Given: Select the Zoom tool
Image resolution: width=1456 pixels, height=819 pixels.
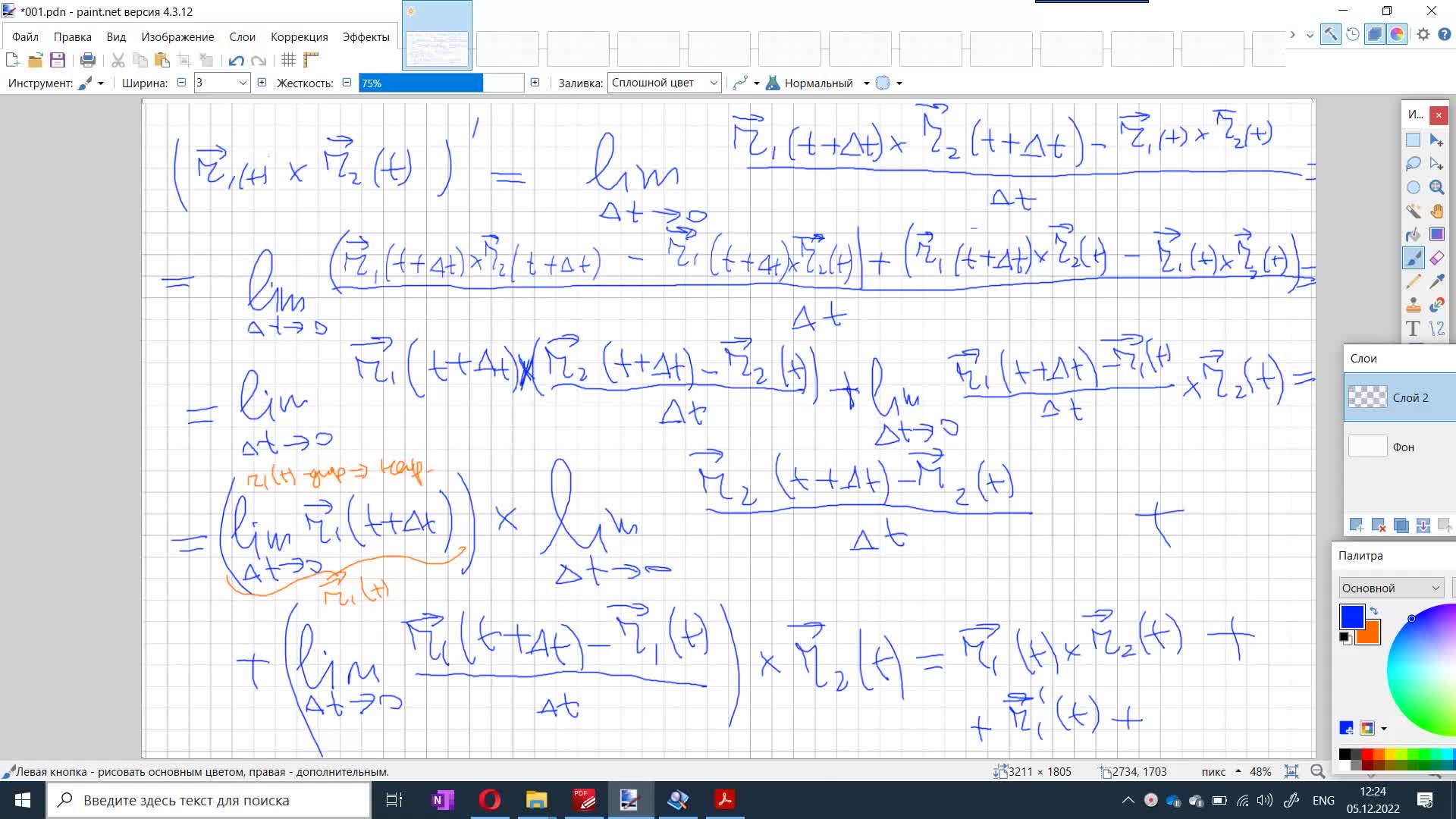Looking at the screenshot, I should [1436, 187].
